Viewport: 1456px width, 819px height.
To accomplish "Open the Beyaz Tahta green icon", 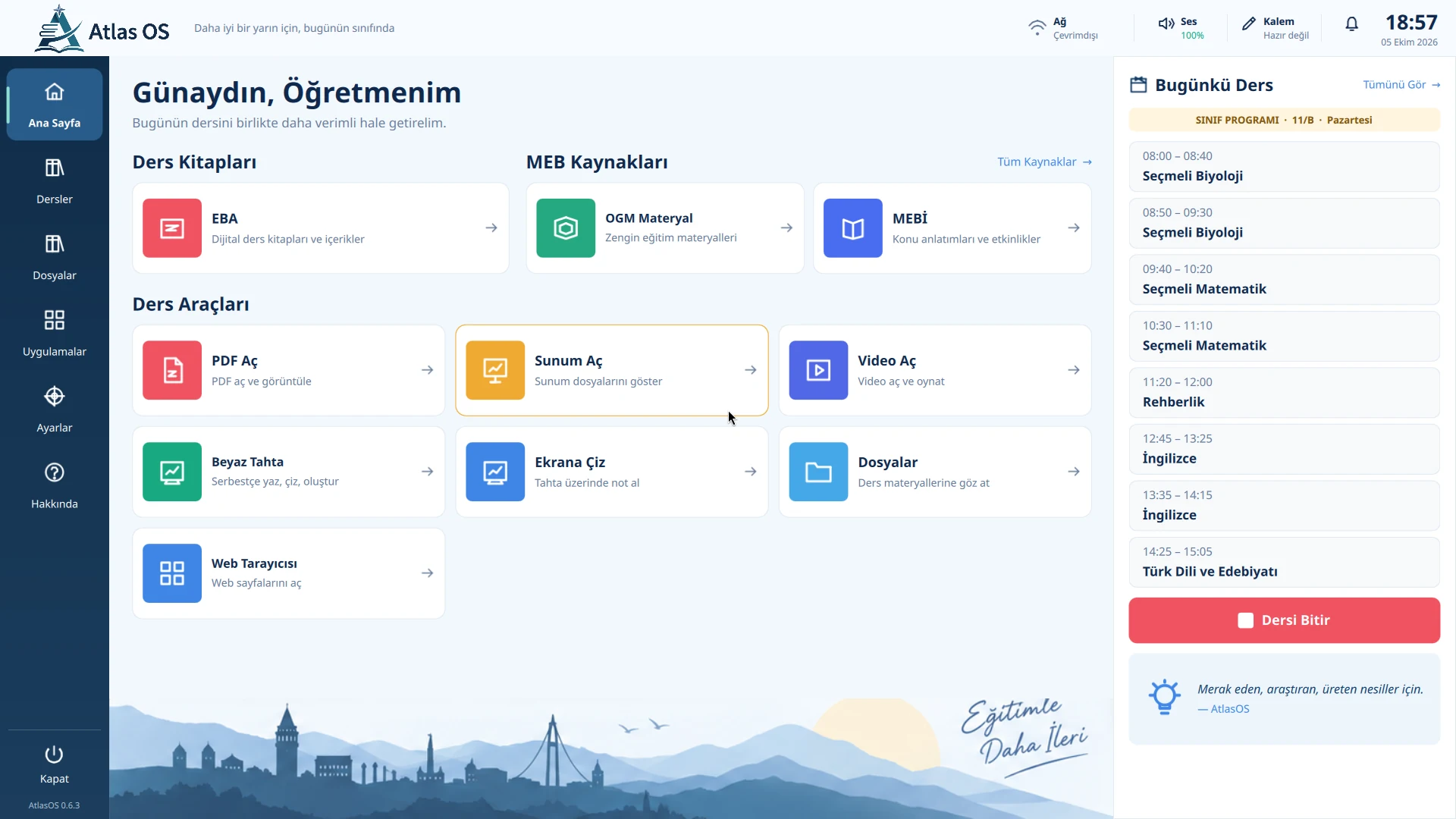I will 172,472.
